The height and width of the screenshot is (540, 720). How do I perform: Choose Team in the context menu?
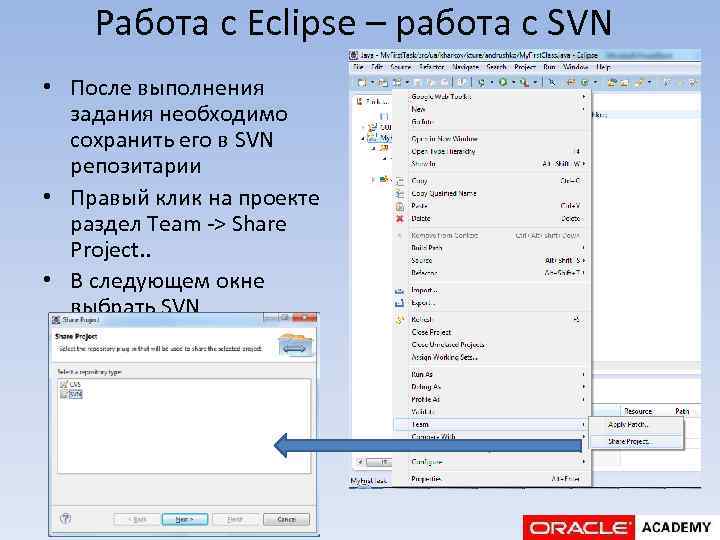(x=491, y=425)
